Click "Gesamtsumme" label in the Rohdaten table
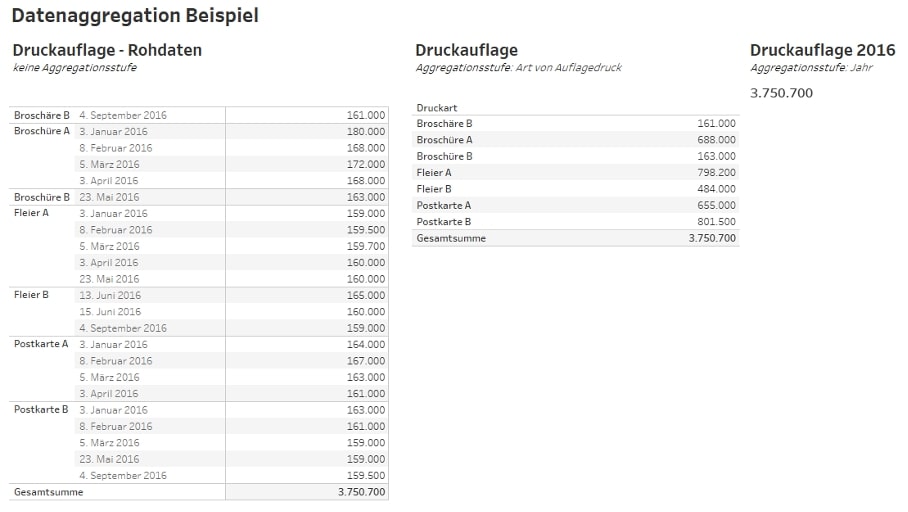The width and height of the screenshot is (908, 512). pyautogui.click(x=48, y=492)
